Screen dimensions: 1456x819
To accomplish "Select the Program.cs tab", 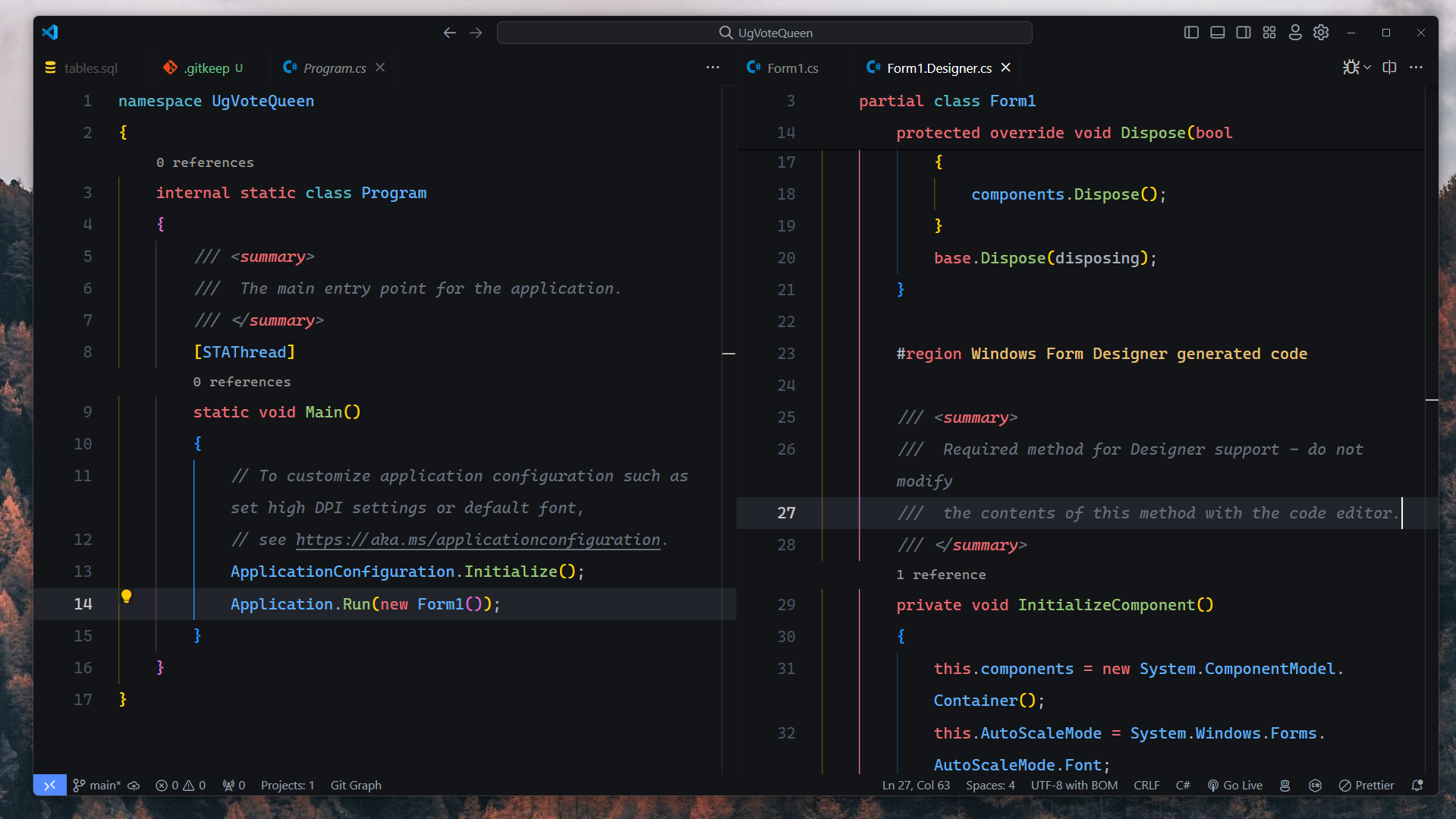I will click(335, 68).
